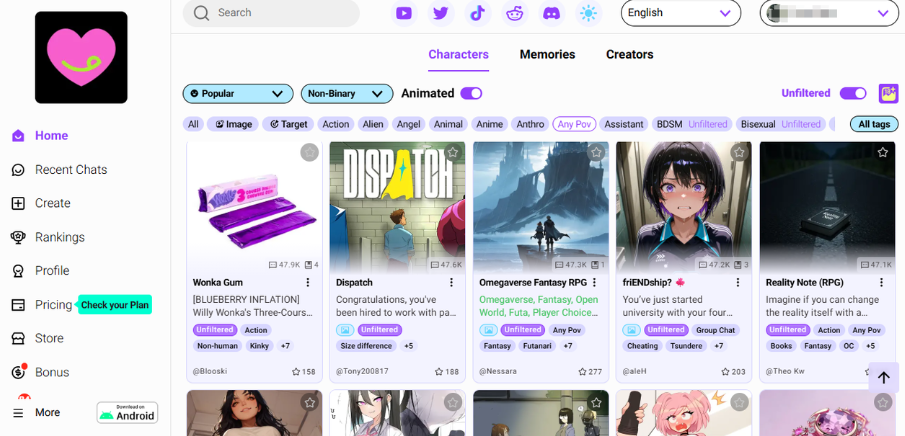Viewport: 905px width, 436px height.
Task: Switch to the Creators tab
Action: (629, 54)
